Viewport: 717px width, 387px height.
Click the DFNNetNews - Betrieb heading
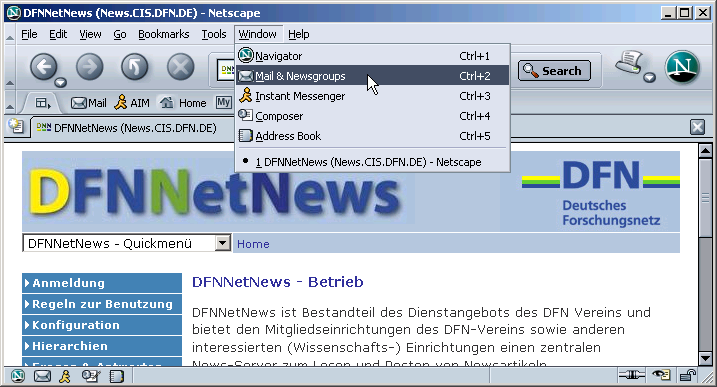[x=278, y=282]
